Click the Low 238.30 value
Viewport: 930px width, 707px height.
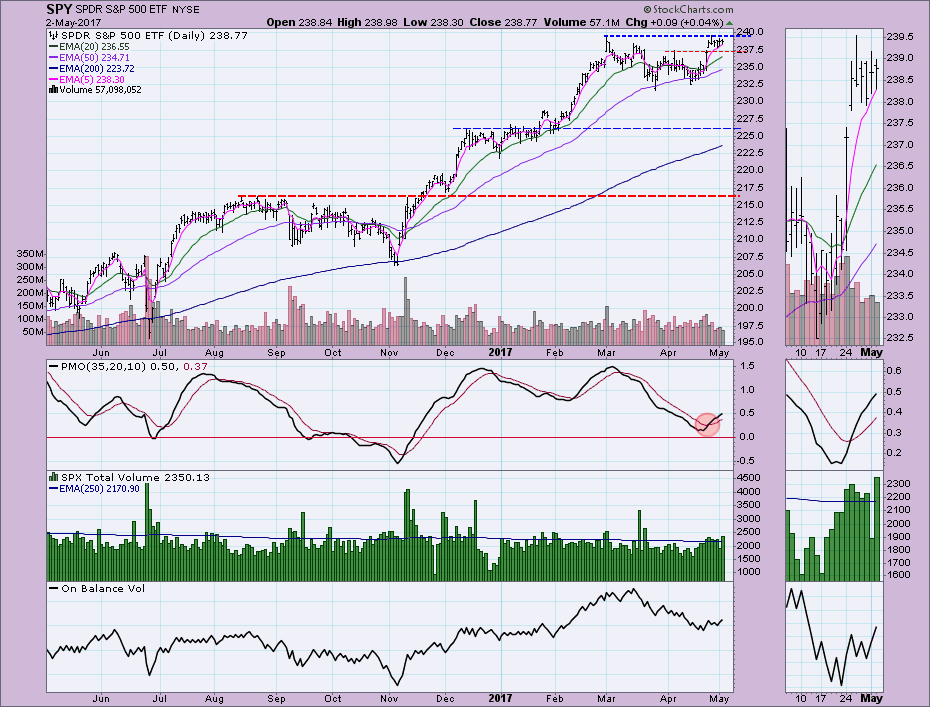coord(434,23)
